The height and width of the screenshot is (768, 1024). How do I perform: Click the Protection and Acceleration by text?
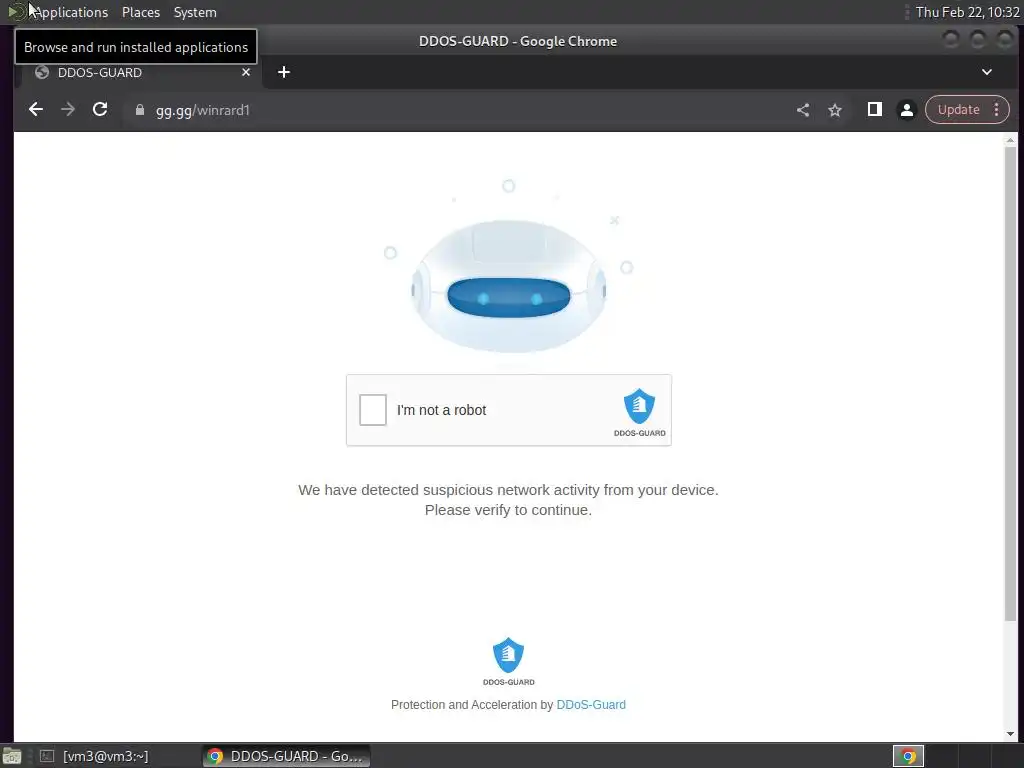tap(472, 705)
